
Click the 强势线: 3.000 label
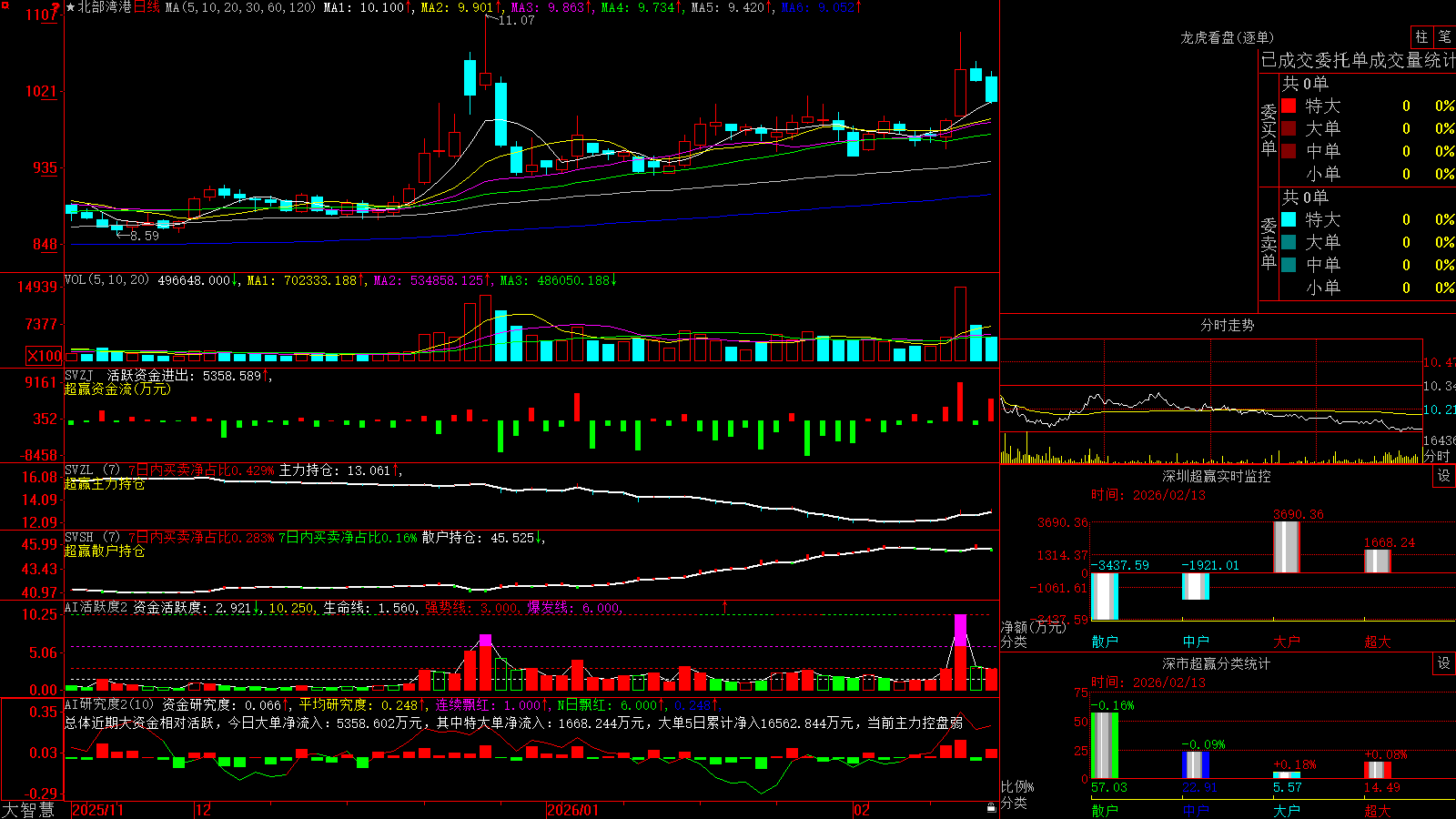pyautogui.click(x=472, y=608)
